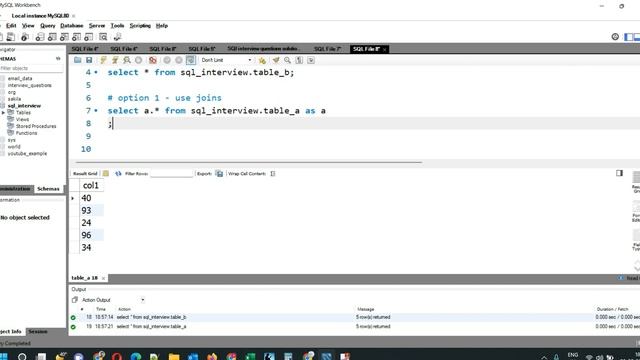Search table data icon in main toolbar
Image resolution: width=640 pixels, height=360 pixels.
point(103,37)
